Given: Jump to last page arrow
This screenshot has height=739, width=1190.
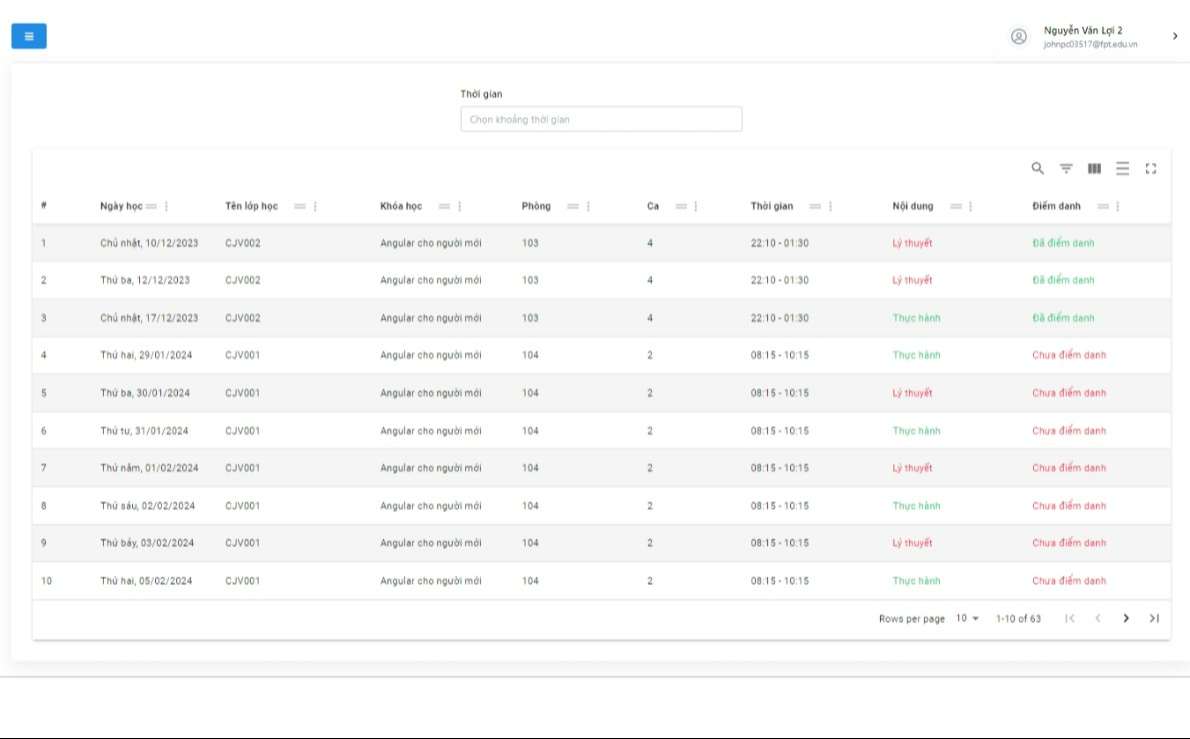Looking at the screenshot, I should point(1154,618).
